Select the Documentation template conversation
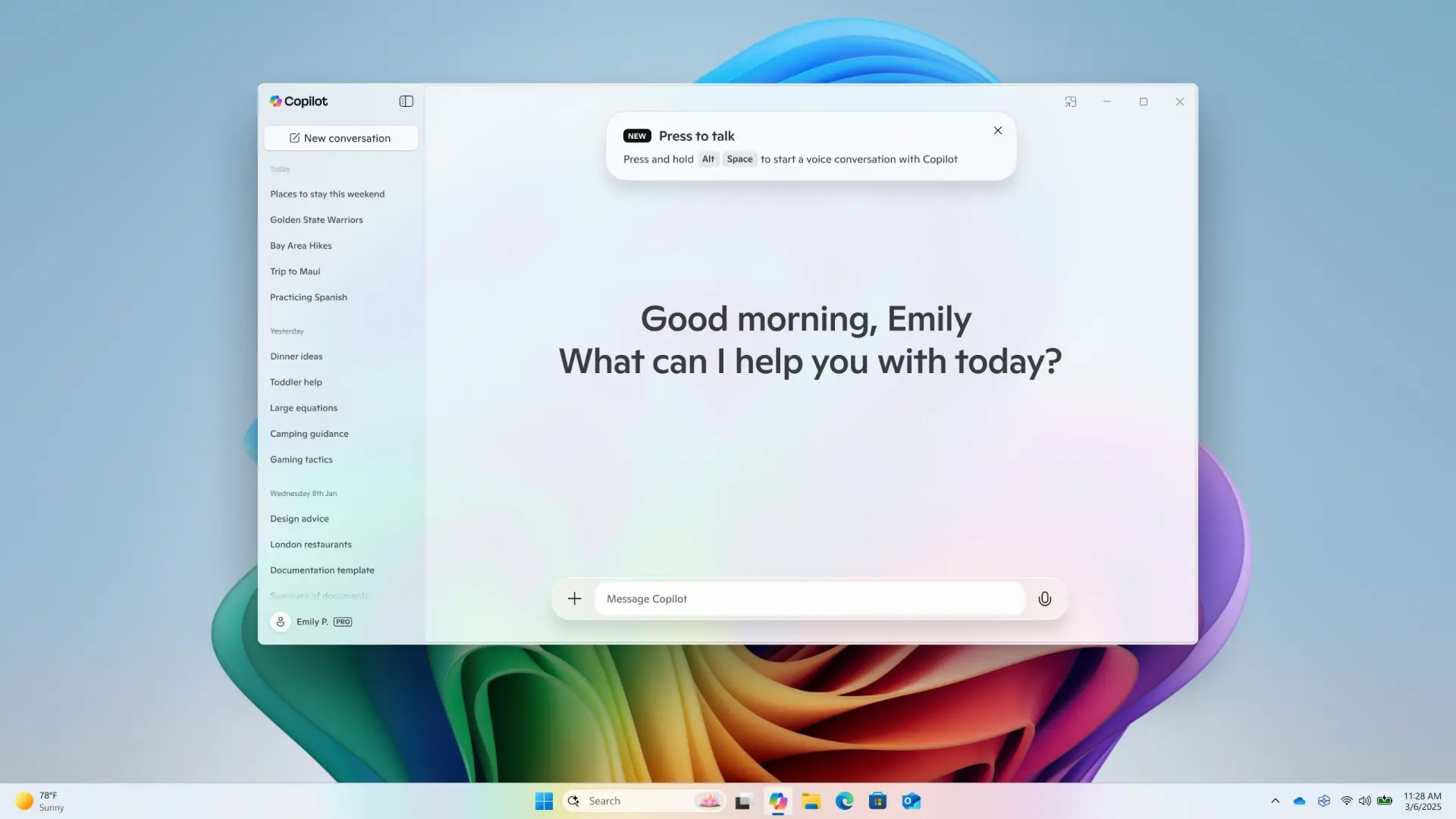This screenshot has height=819, width=1456. point(322,570)
